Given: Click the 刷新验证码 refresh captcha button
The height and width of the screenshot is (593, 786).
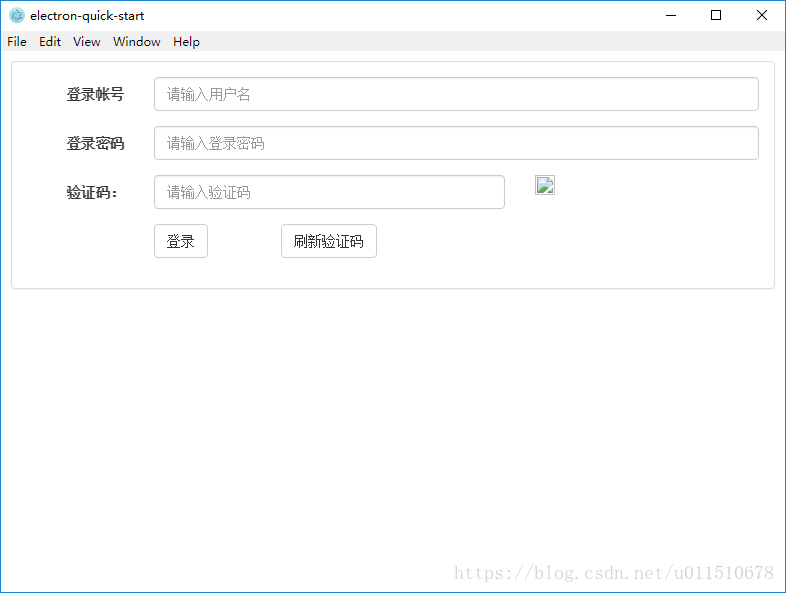Looking at the screenshot, I should pos(329,241).
